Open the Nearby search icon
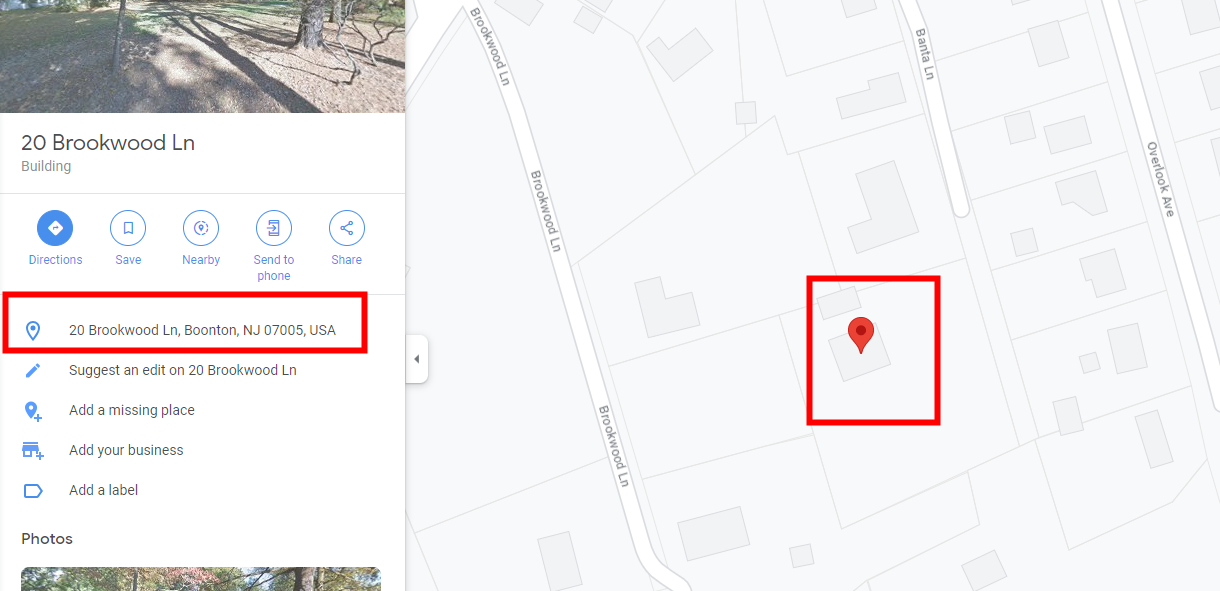This screenshot has height=591, width=1220. point(201,228)
